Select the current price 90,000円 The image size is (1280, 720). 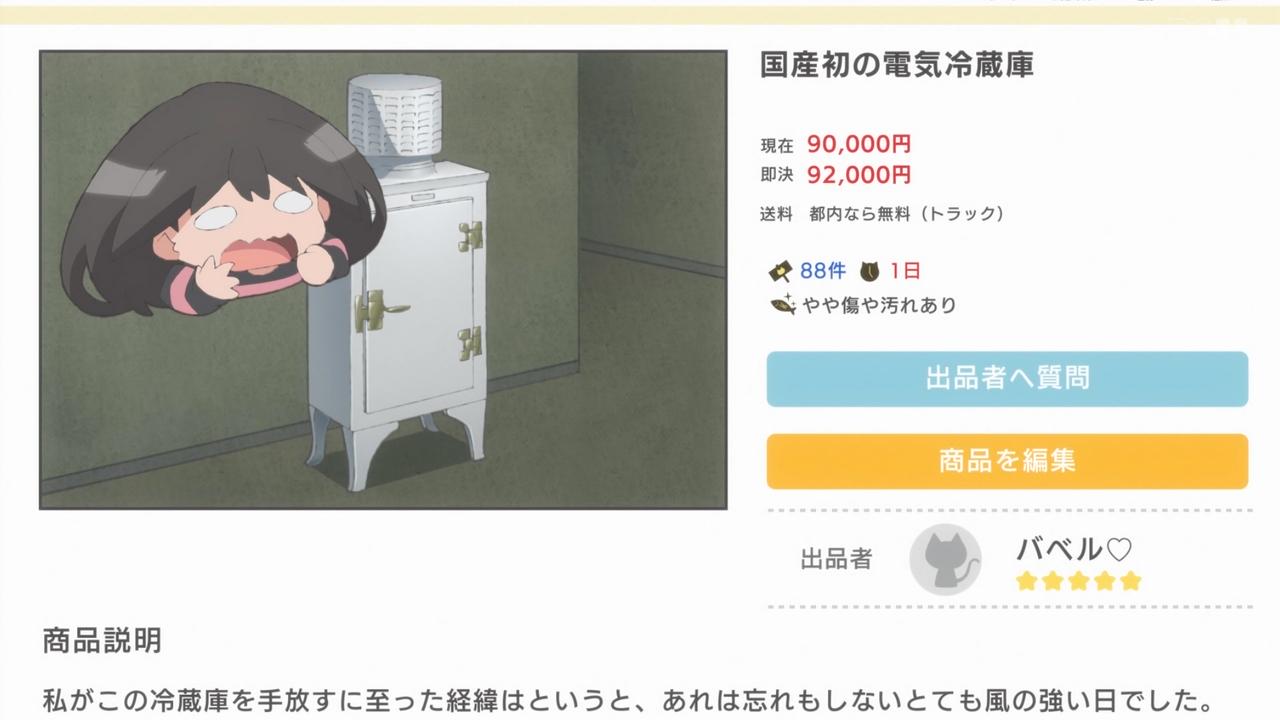click(859, 145)
